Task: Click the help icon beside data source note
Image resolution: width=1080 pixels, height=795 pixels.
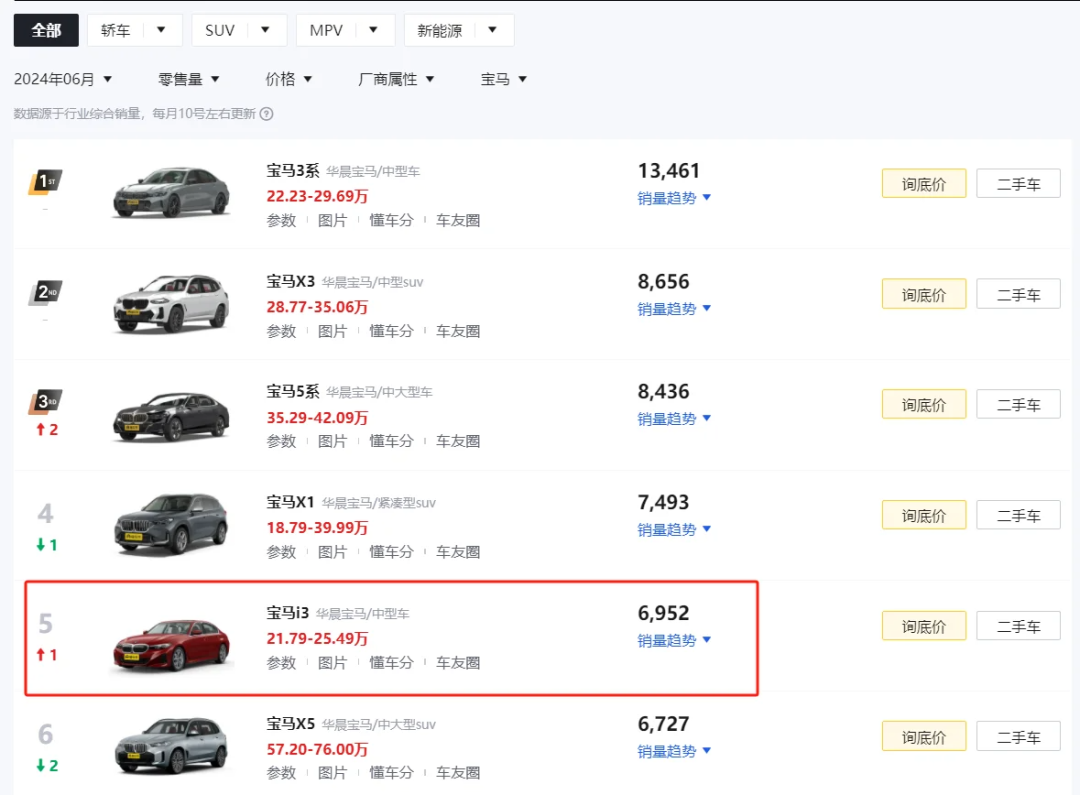Action: (x=267, y=114)
